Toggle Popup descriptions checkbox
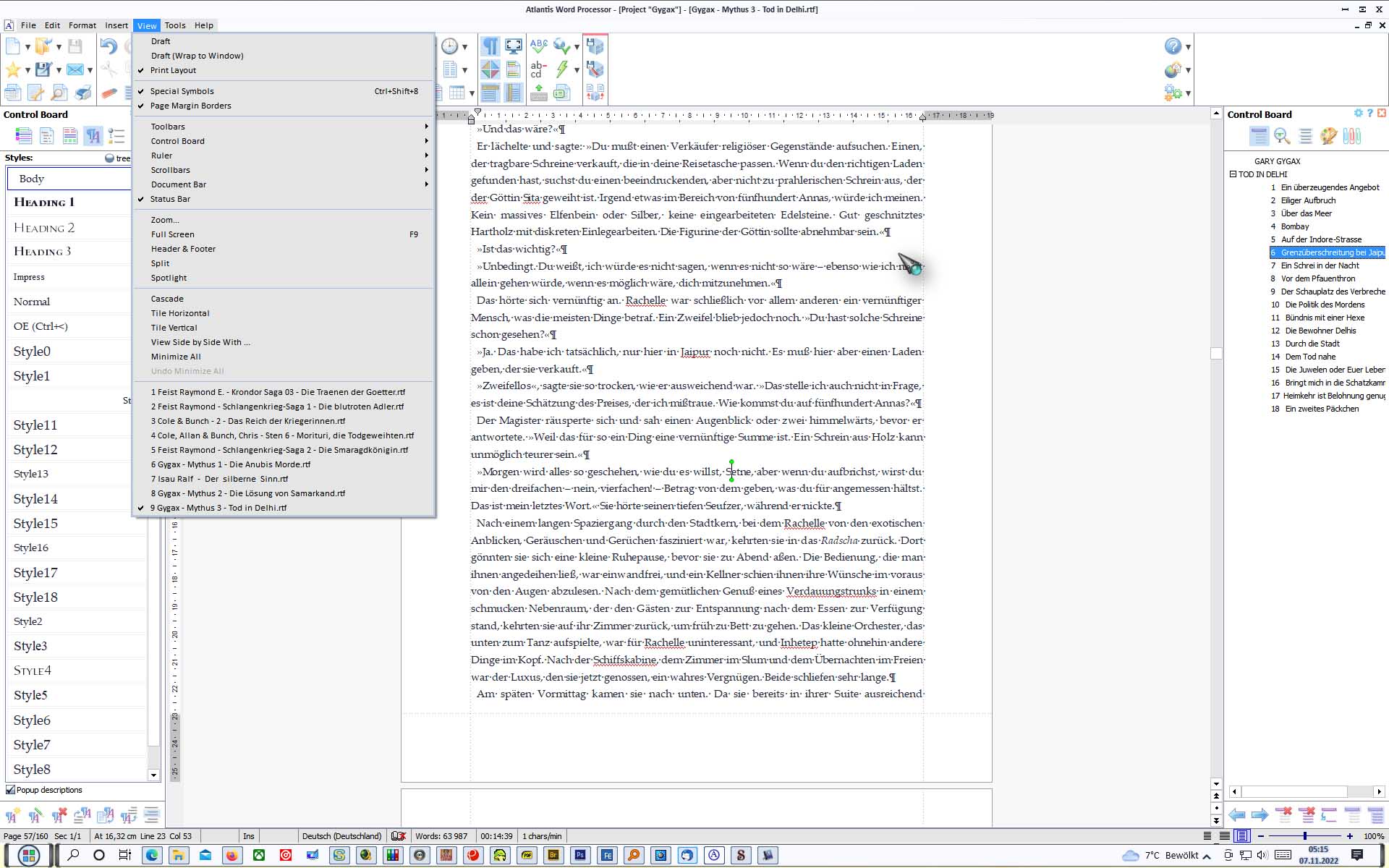The image size is (1389, 868). (x=10, y=790)
